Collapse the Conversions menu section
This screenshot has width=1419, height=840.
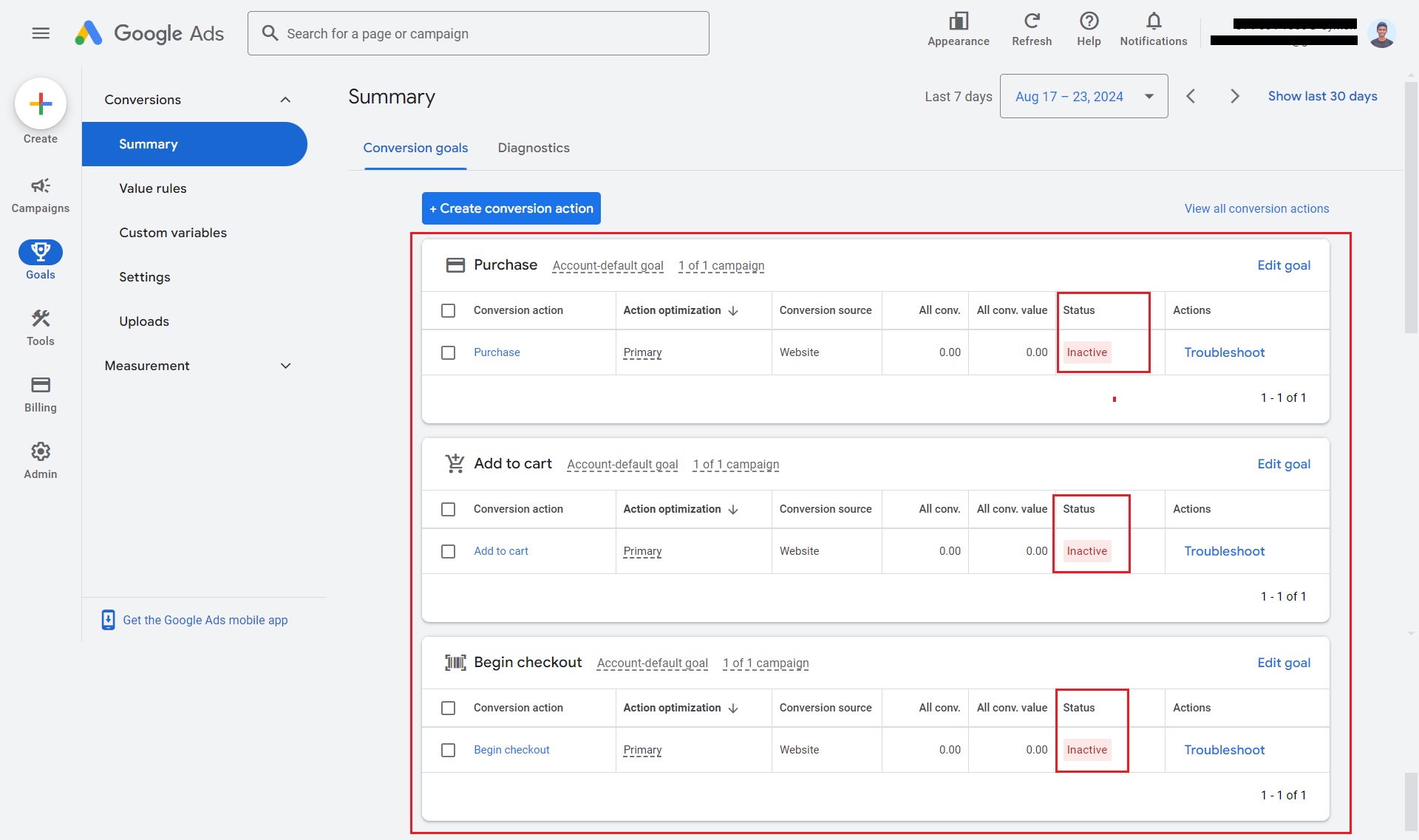[x=285, y=100]
